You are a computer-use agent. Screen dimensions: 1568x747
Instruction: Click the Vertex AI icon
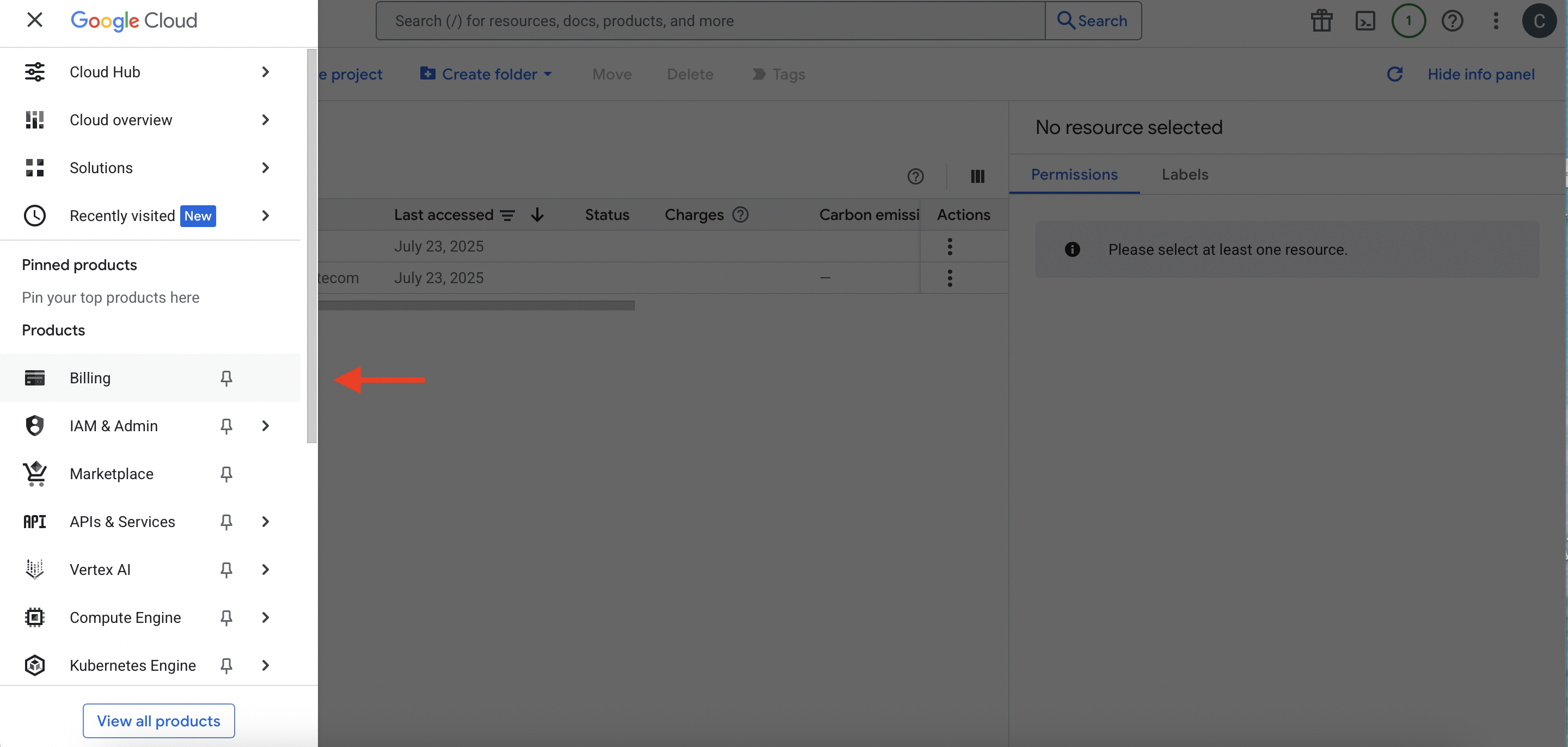35,569
